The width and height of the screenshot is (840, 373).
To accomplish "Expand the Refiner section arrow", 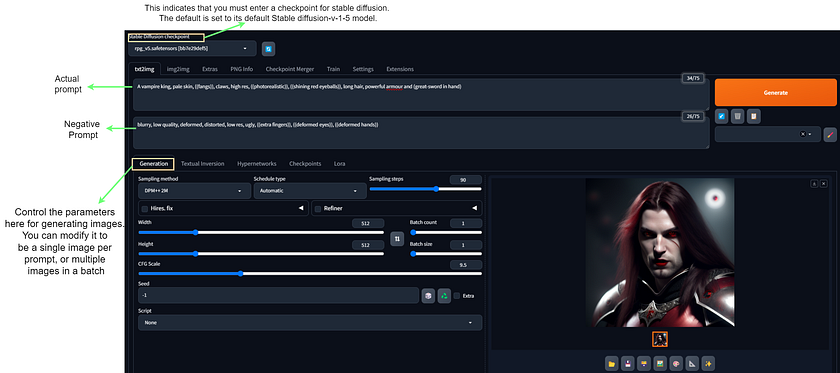I will [474, 208].
